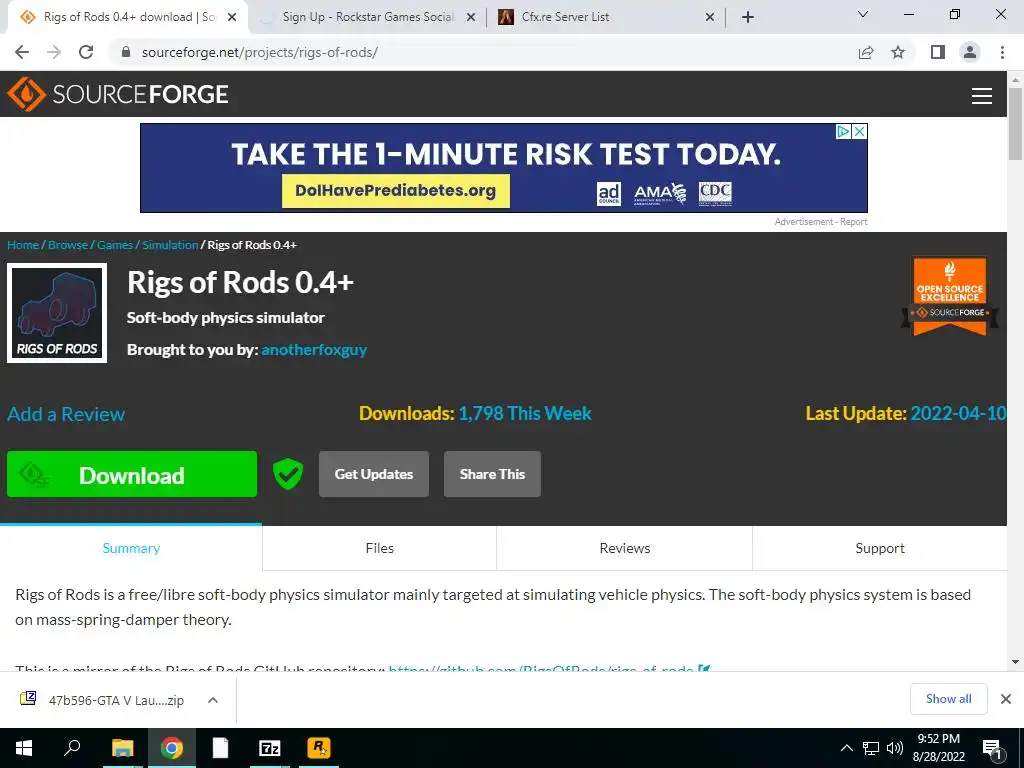The image size is (1024, 768).
Task: Click the green Download button
Action: 132,474
